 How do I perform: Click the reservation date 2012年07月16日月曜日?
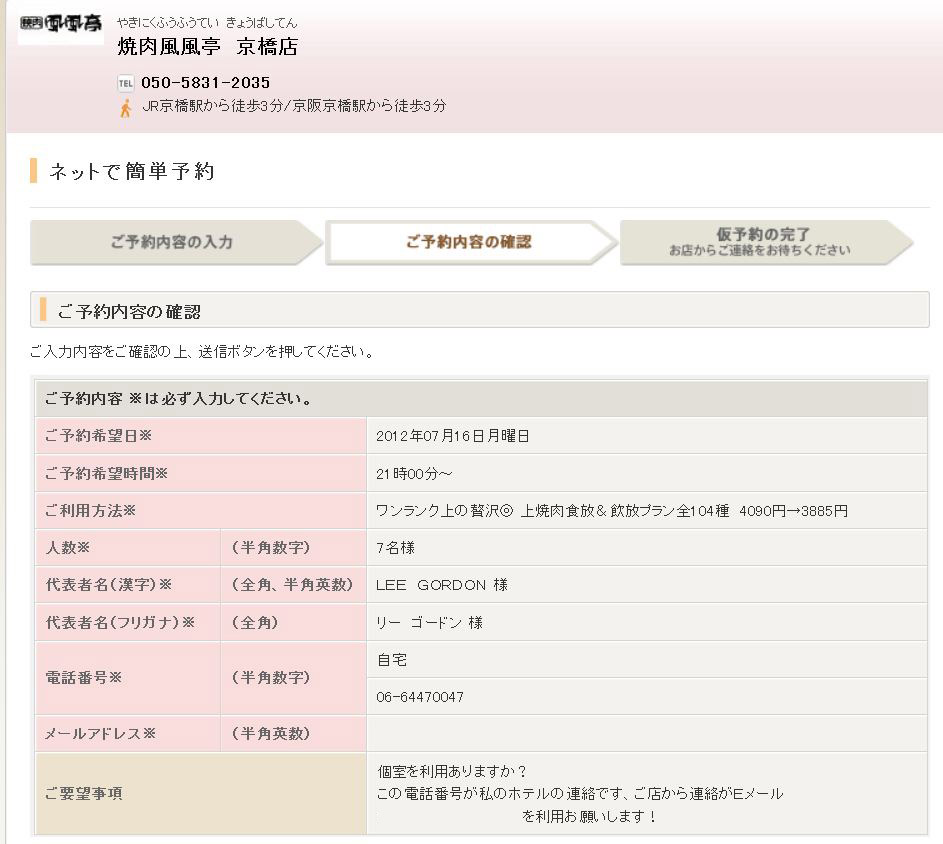tap(452, 436)
